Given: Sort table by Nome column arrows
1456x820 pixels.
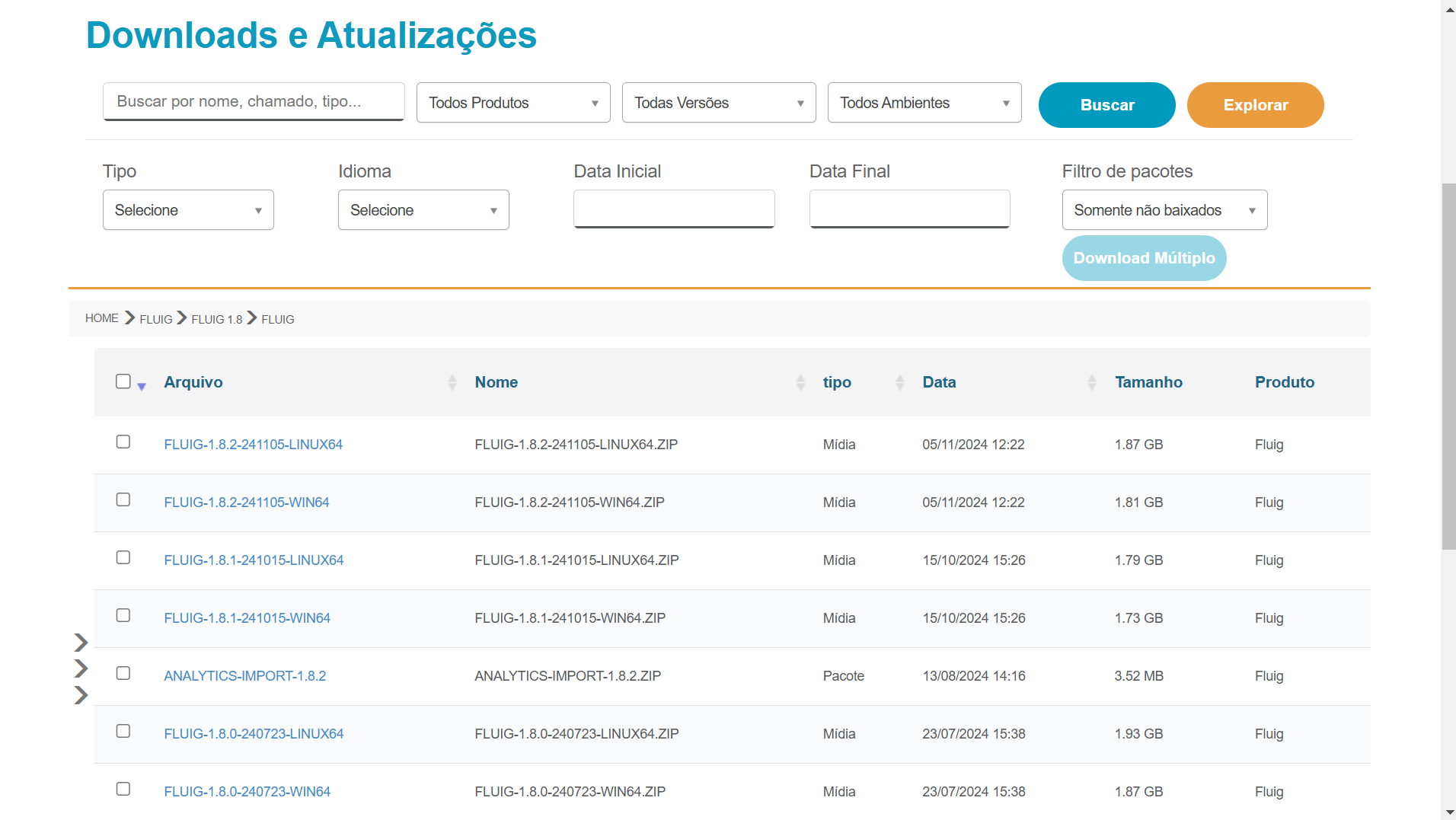Looking at the screenshot, I should (x=800, y=382).
